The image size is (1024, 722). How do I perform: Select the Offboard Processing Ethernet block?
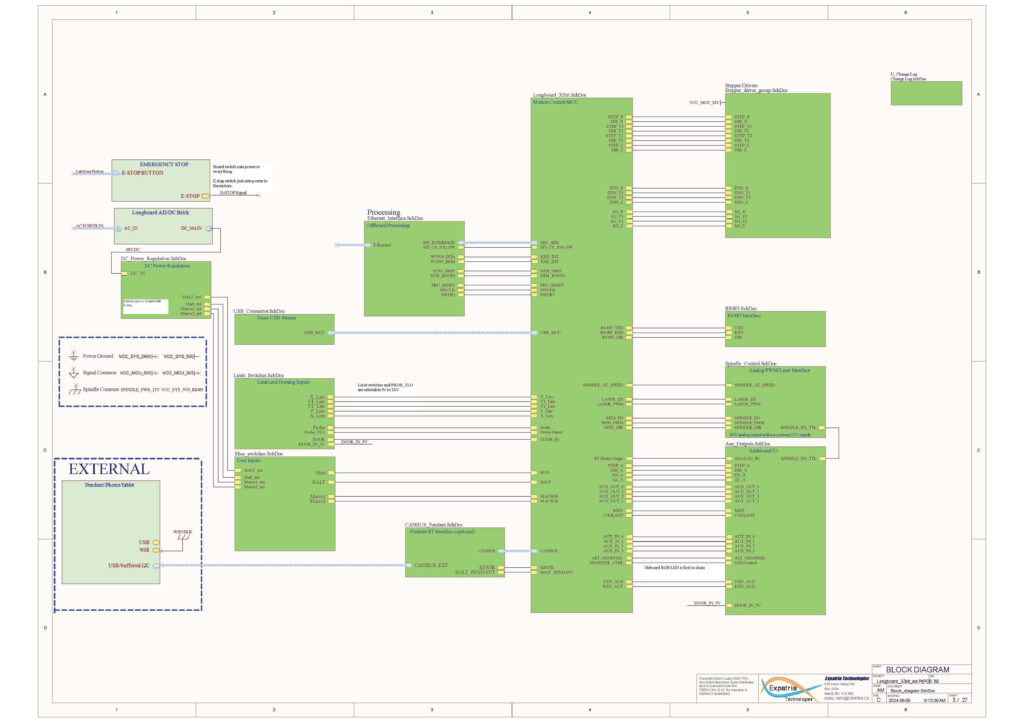[414, 270]
